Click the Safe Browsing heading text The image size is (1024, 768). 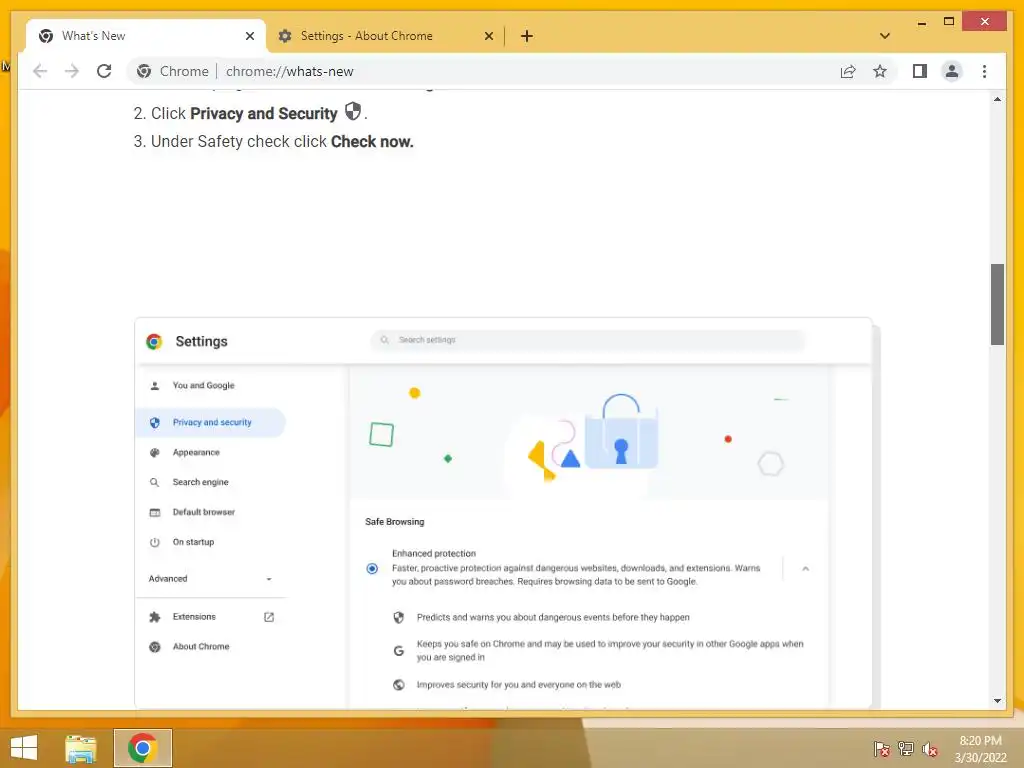(394, 522)
